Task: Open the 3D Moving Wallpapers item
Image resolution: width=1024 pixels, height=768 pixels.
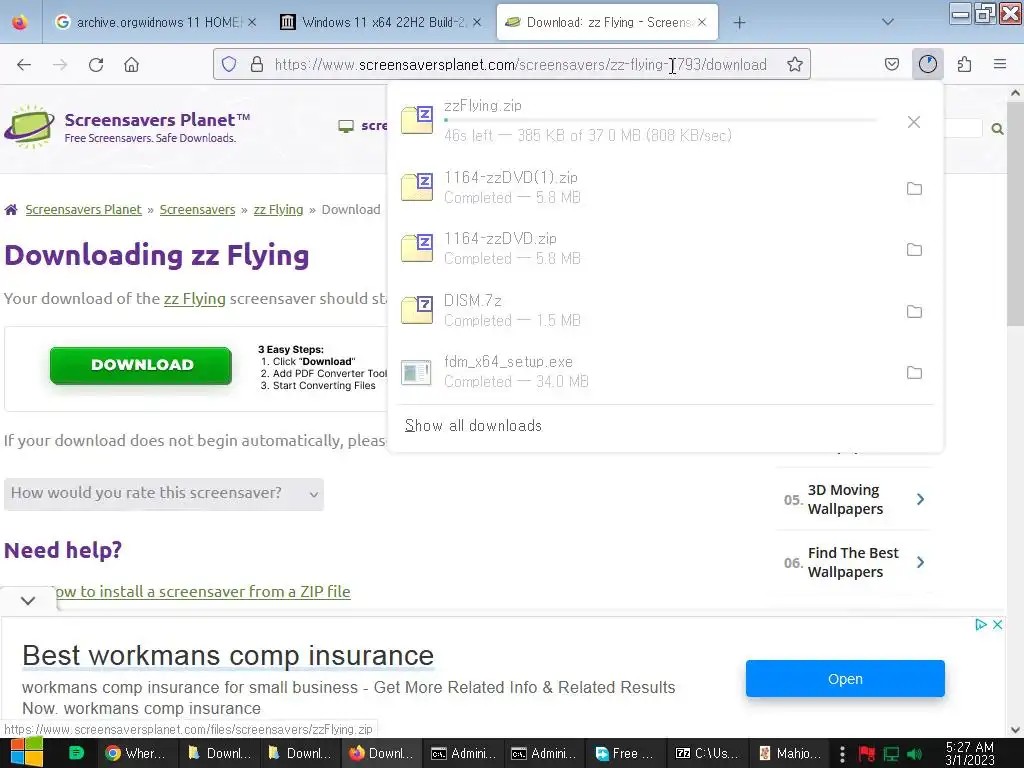Action: (x=854, y=499)
